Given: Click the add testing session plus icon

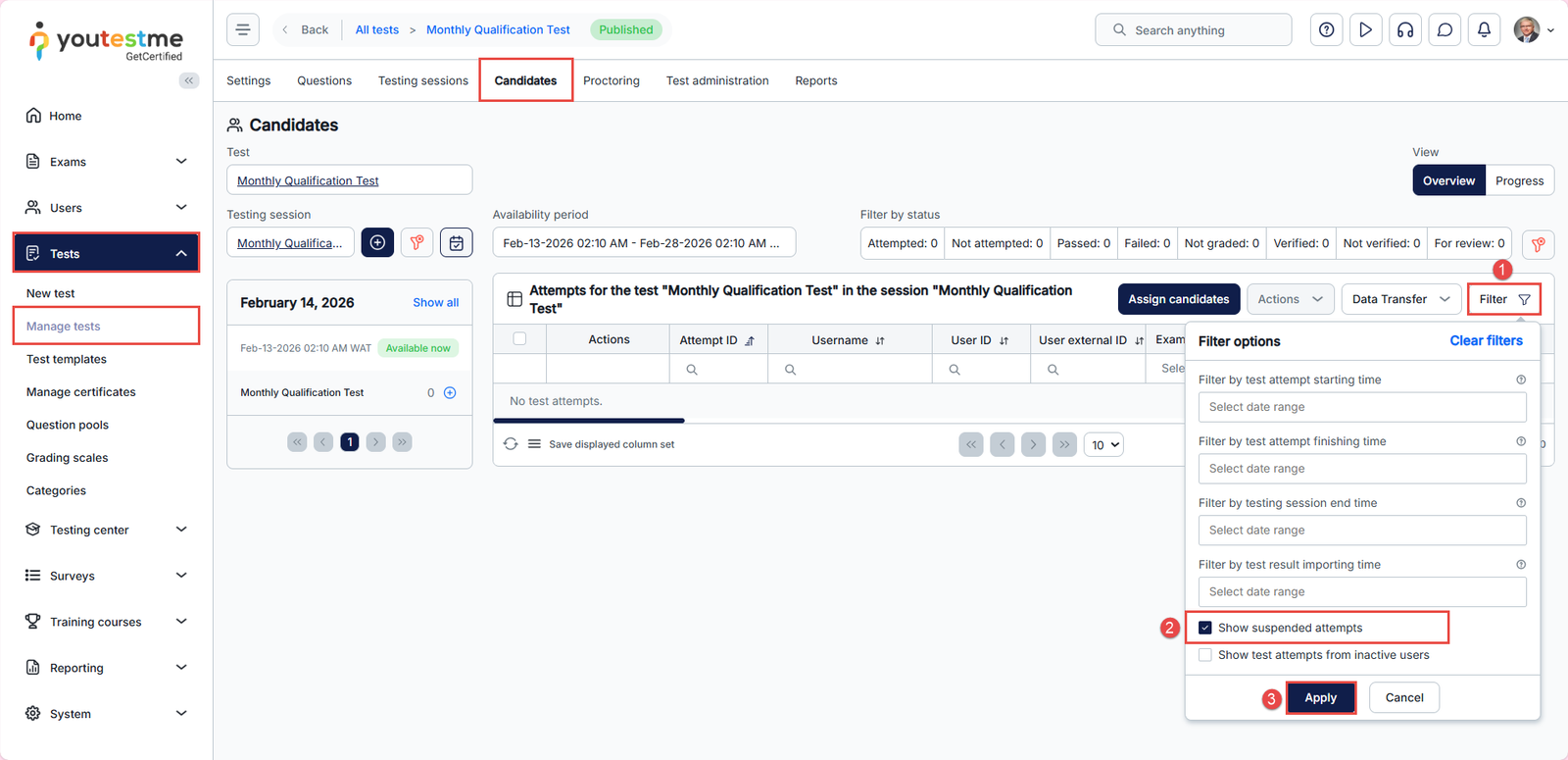Looking at the screenshot, I should [377, 242].
